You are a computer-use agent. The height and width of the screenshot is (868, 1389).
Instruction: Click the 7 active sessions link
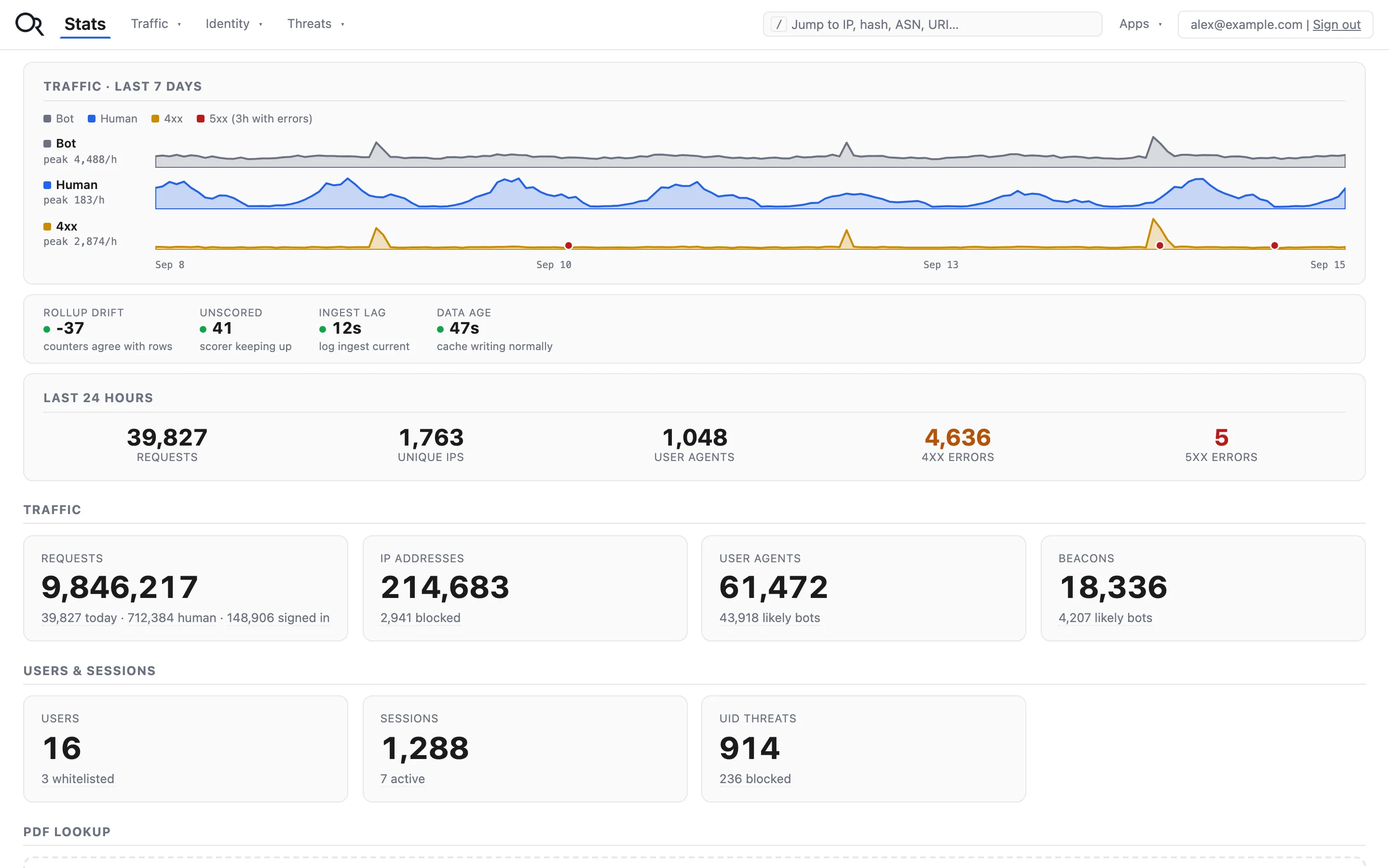coord(402,779)
